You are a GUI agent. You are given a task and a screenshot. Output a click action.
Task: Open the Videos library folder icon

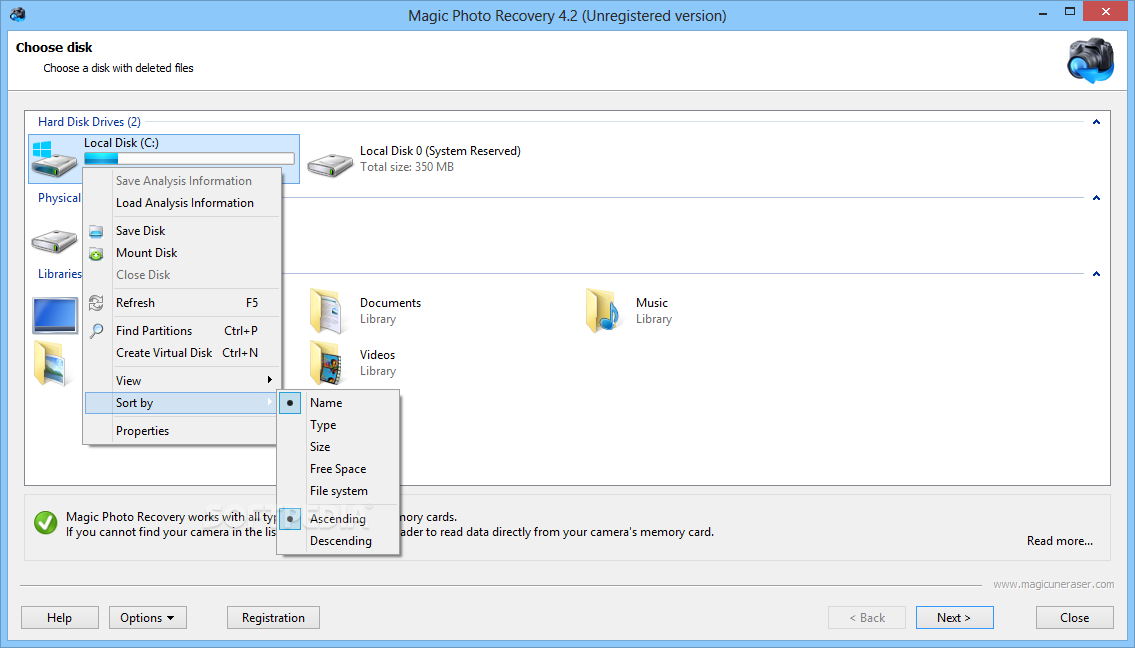pos(326,363)
